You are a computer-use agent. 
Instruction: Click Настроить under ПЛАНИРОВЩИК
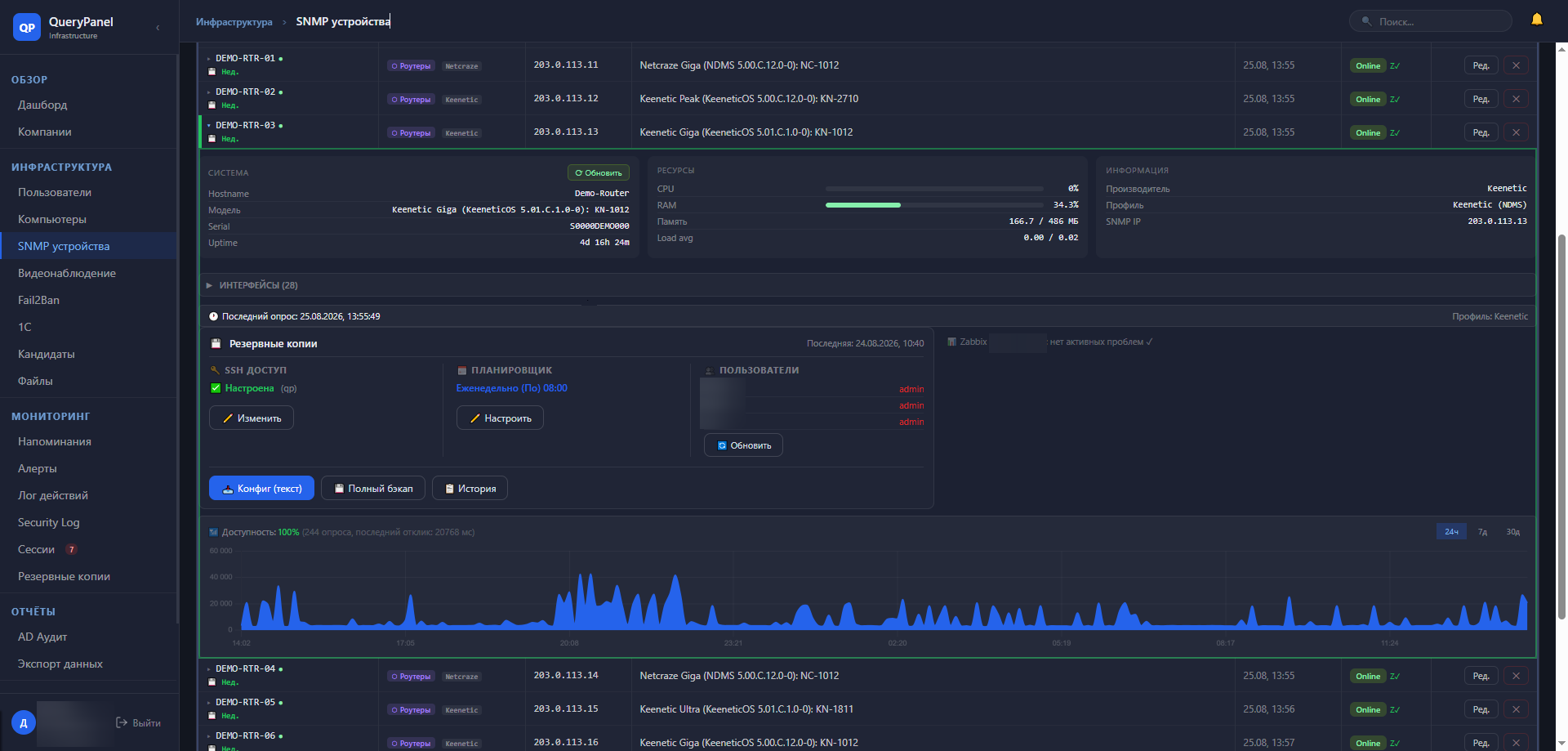500,418
